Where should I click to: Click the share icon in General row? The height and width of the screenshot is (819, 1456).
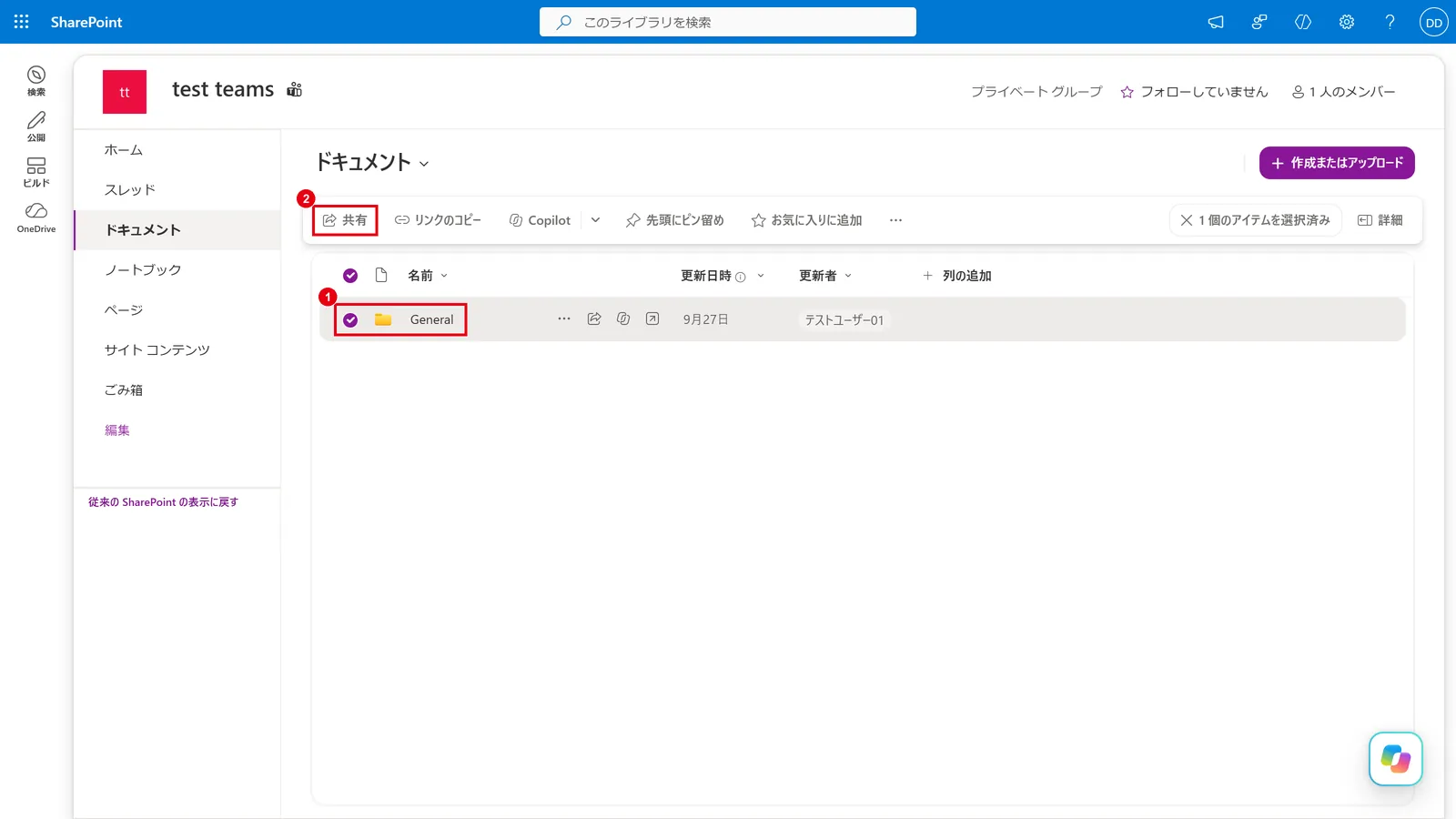(594, 318)
